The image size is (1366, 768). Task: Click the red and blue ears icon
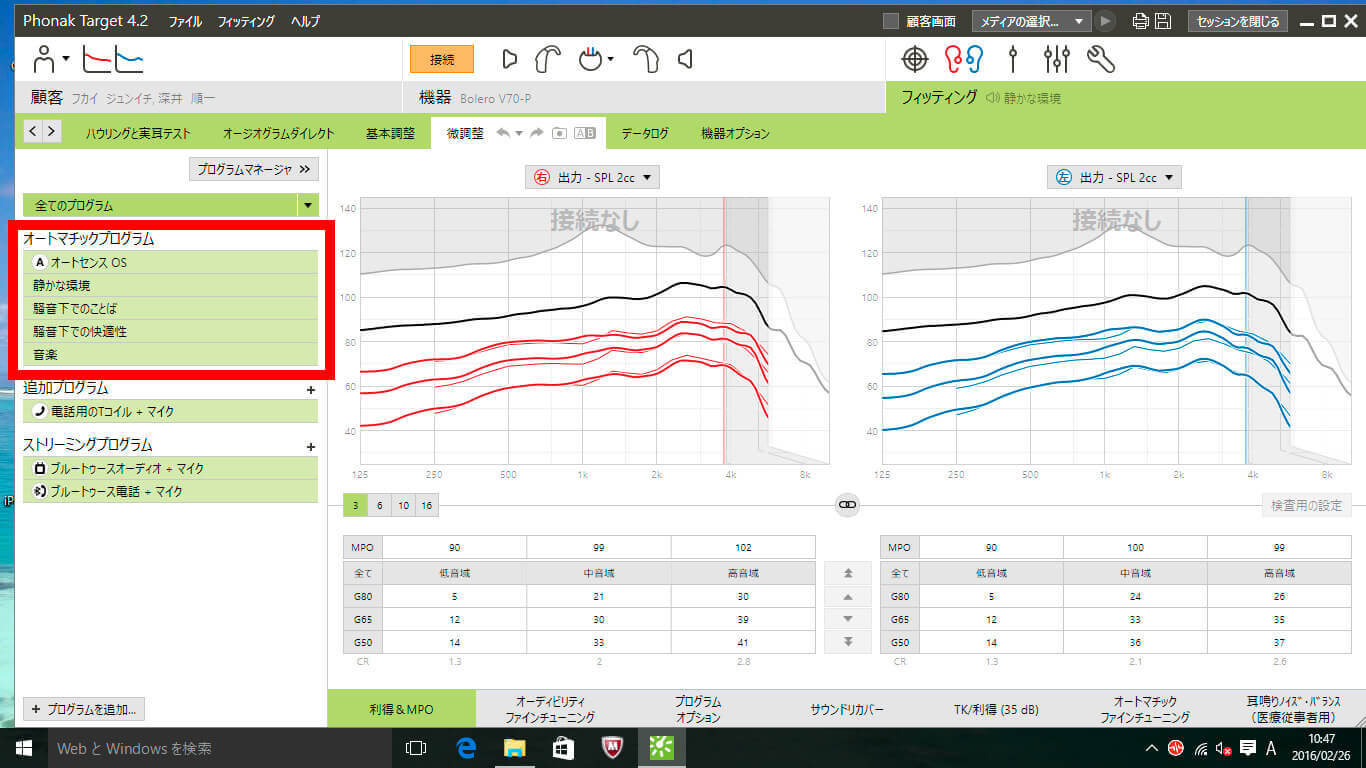[964, 60]
